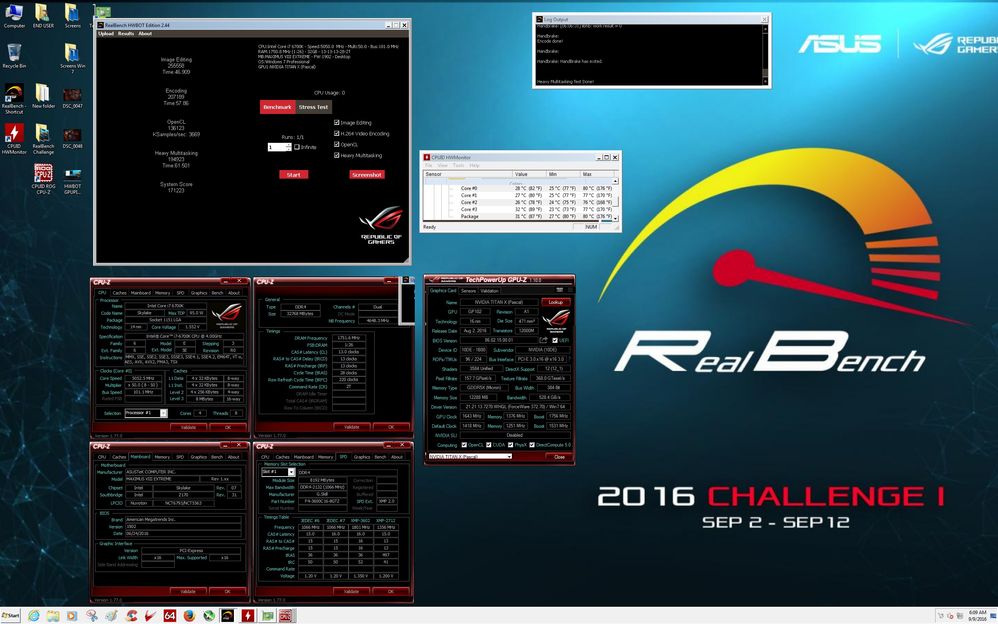Enable the Infinite runs checkbox

pyautogui.click(x=297, y=147)
